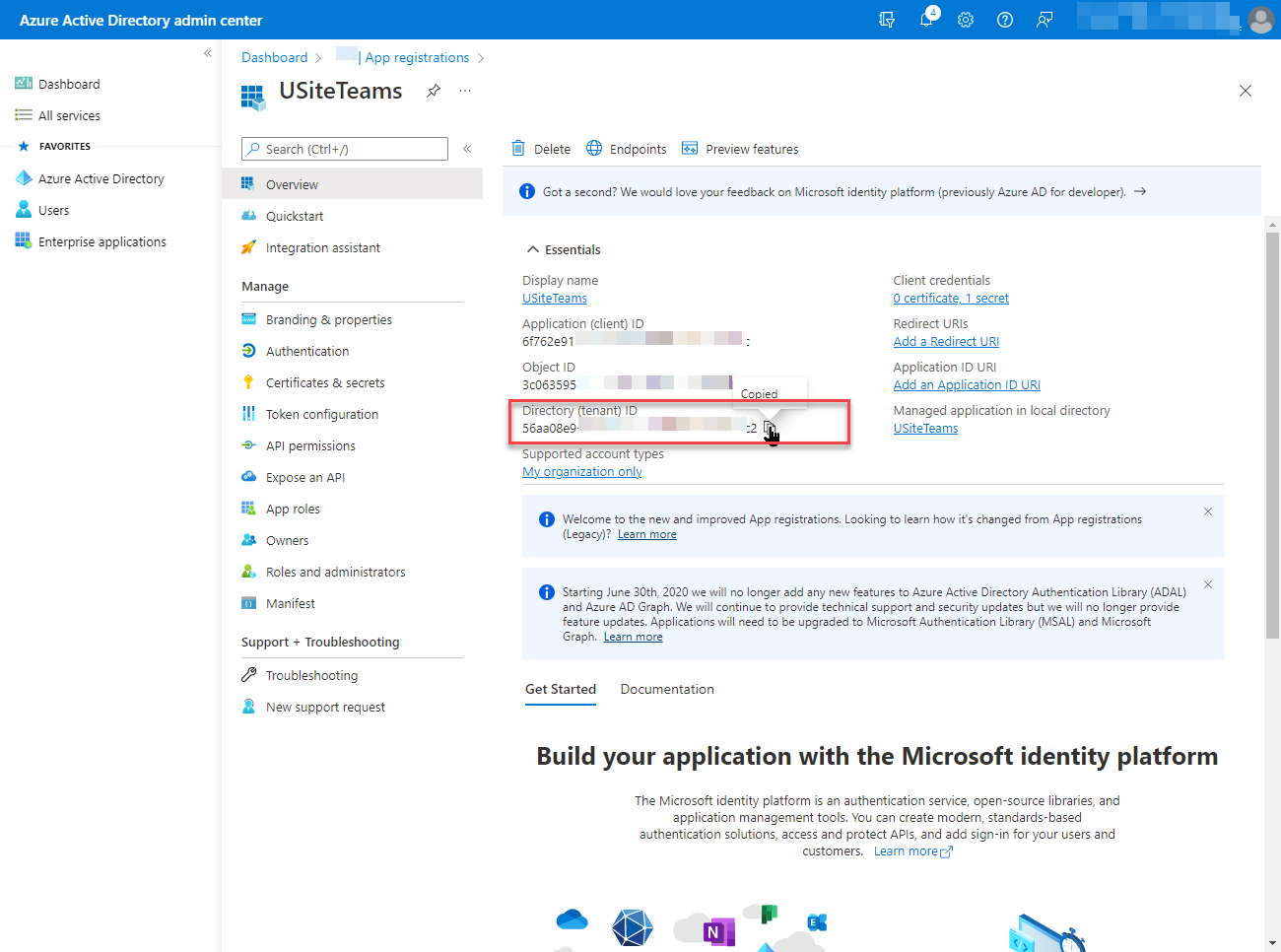Click Learn more in ADAL notice
Image resolution: width=1281 pixels, height=952 pixels.
click(634, 637)
